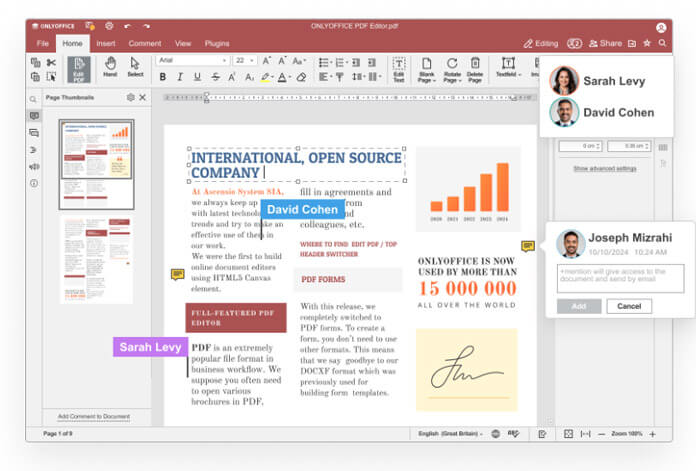The width and height of the screenshot is (696, 471).
Task: Toggle subscript formatting
Action: [x=249, y=77]
